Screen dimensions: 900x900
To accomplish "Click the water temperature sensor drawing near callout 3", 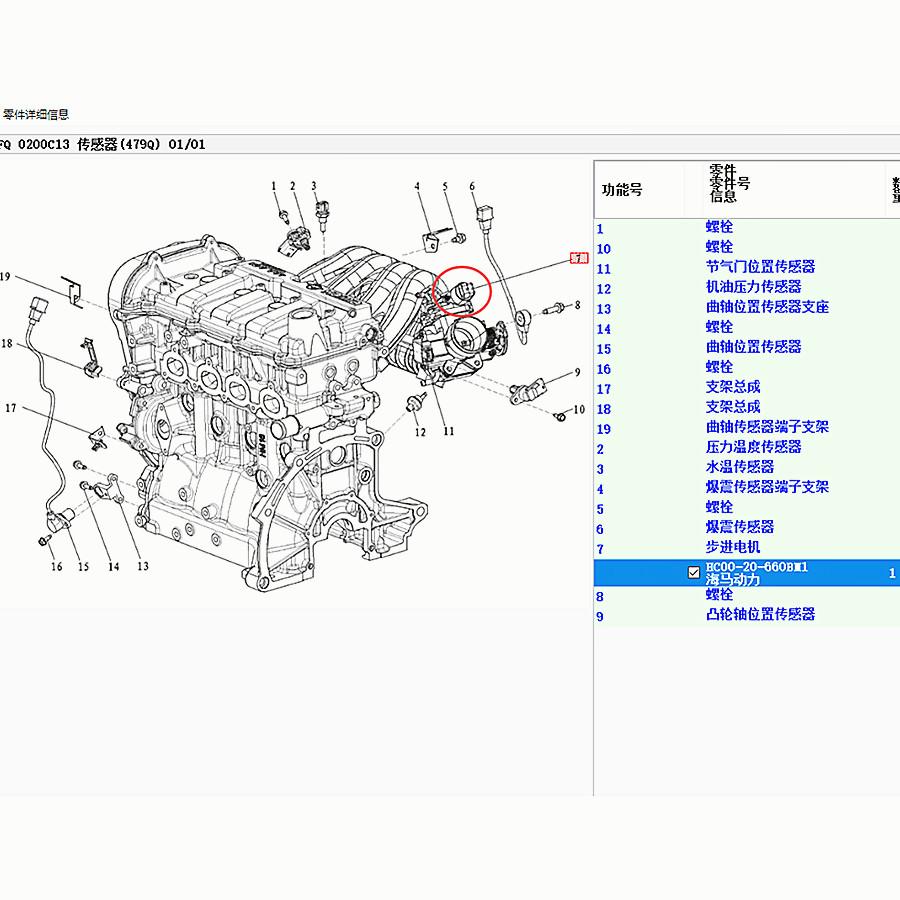I will click(x=323, y=215).
